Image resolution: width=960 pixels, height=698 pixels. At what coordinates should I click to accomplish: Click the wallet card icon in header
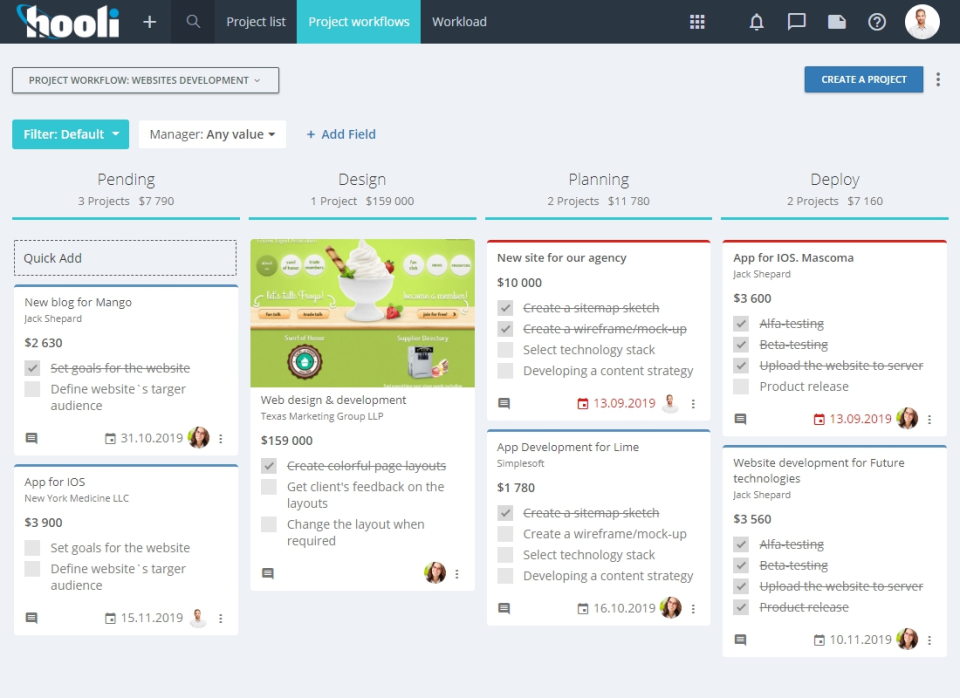(x=836, y=22)
